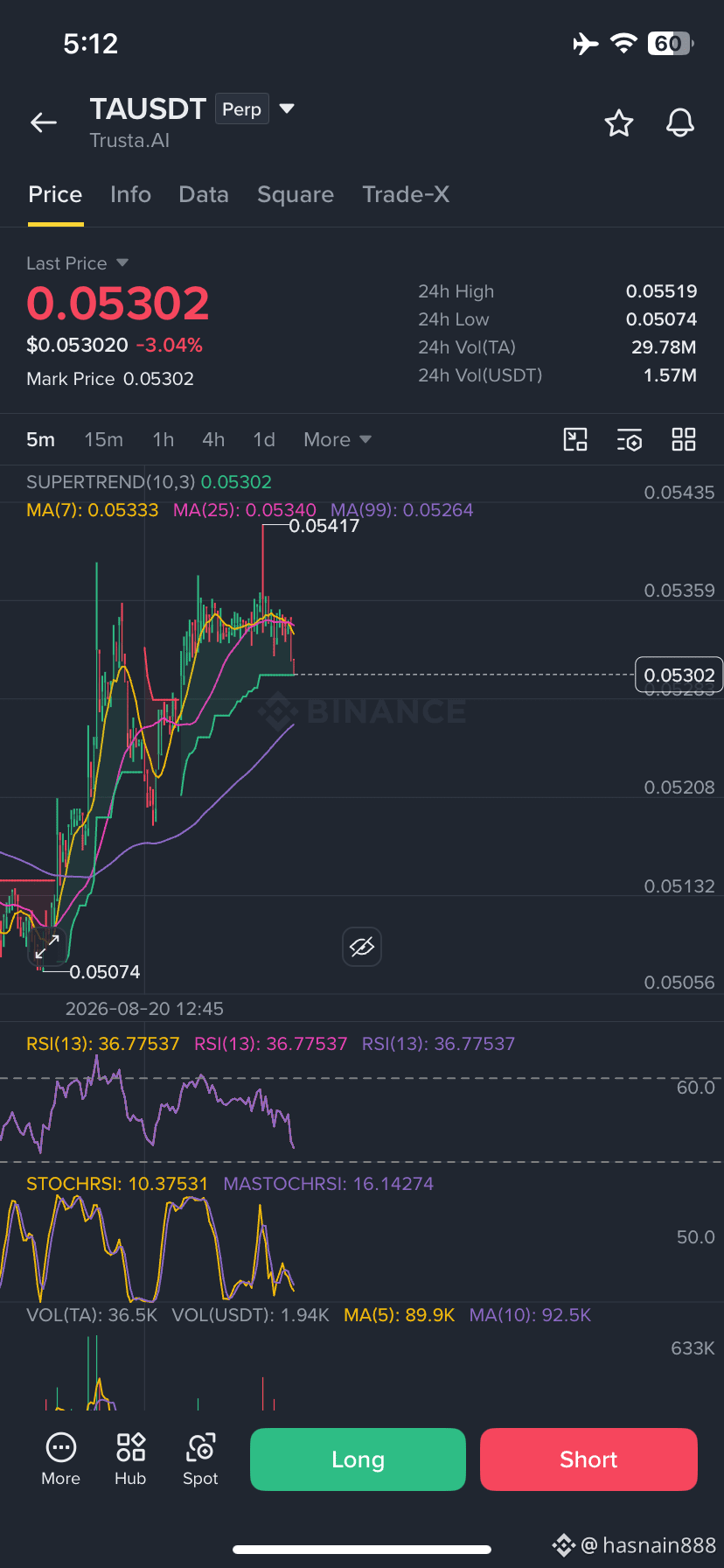
Task: Tap the 24h Vol(USDT) value 1.57M
Action: pyautogui.click(x=670, y=374)
